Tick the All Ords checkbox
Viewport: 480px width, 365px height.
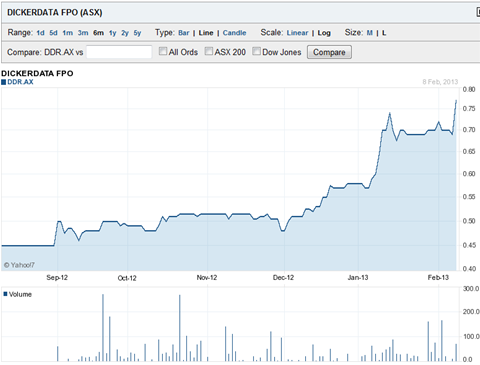163,51
